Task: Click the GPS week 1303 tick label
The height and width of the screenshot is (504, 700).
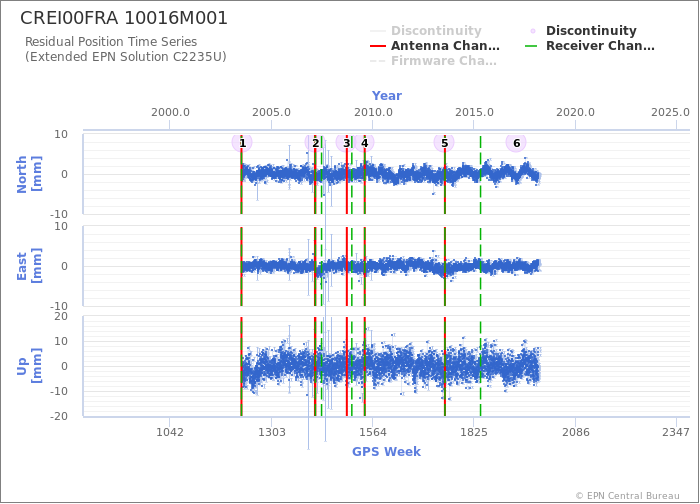Action: 271,432
